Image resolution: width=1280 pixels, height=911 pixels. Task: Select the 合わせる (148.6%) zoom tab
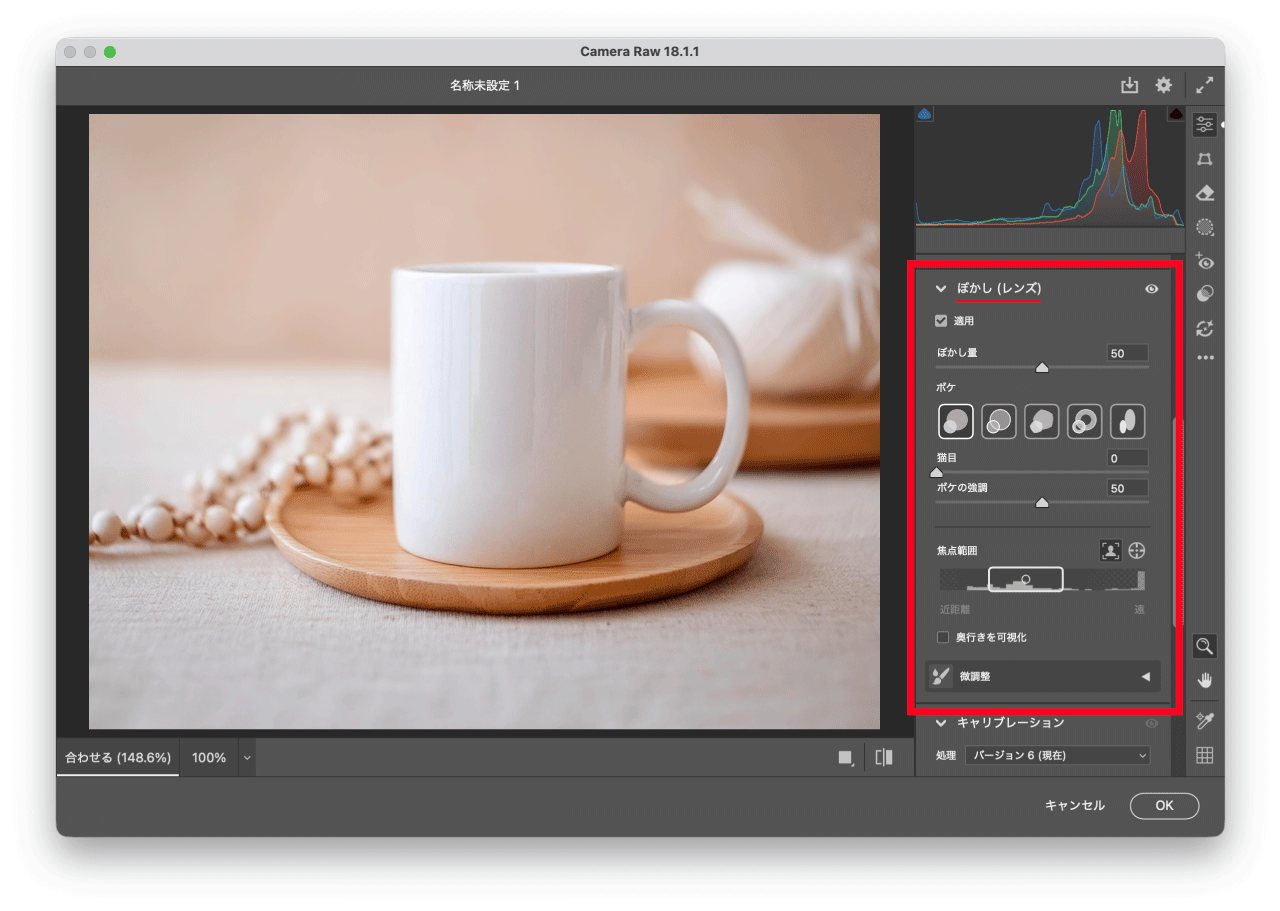(118, 758)
